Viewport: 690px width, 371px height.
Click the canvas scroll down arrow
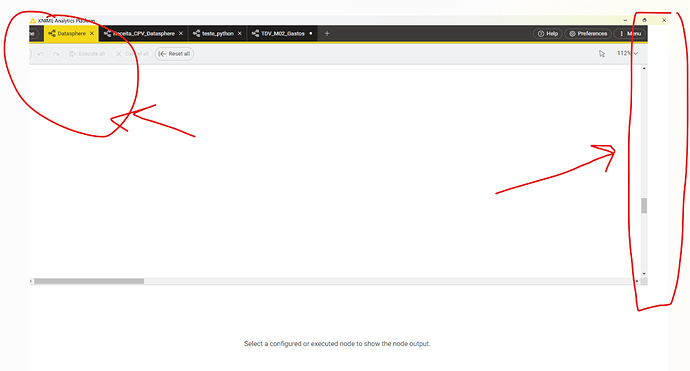click(644, 274)
